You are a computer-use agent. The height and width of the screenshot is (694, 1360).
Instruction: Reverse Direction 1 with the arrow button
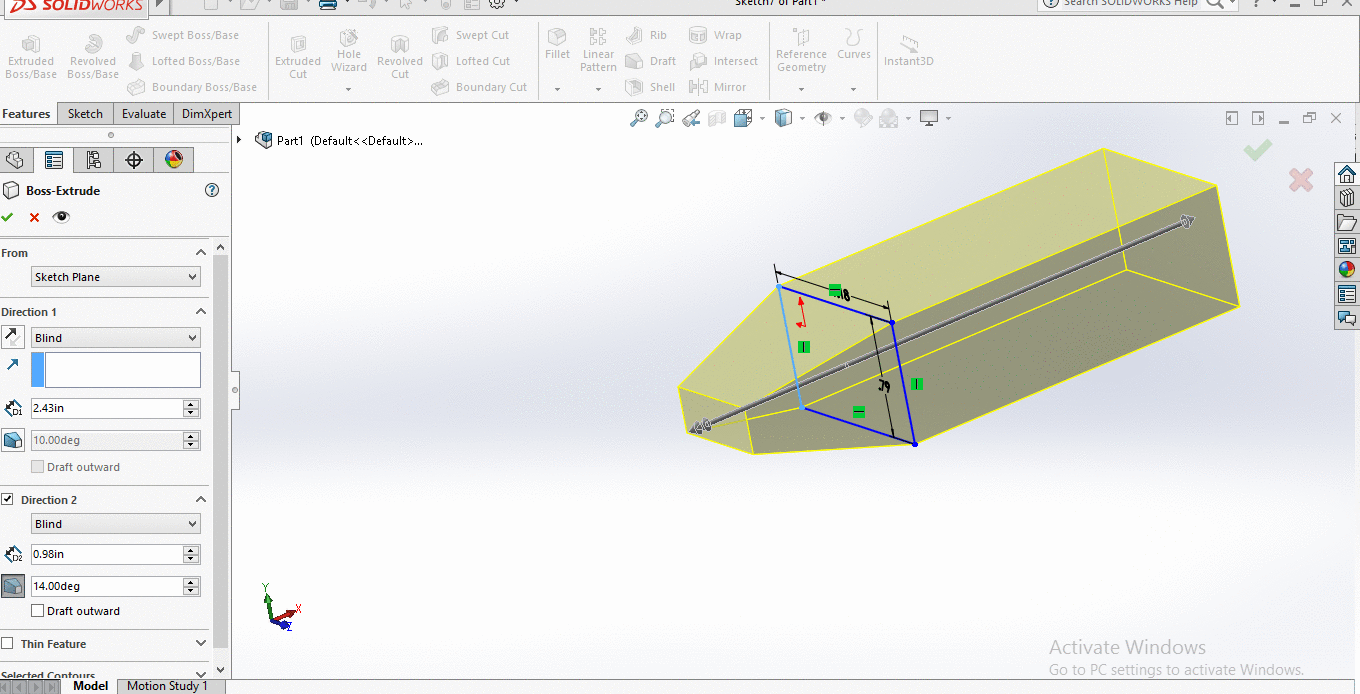click(x=13, y=337)
